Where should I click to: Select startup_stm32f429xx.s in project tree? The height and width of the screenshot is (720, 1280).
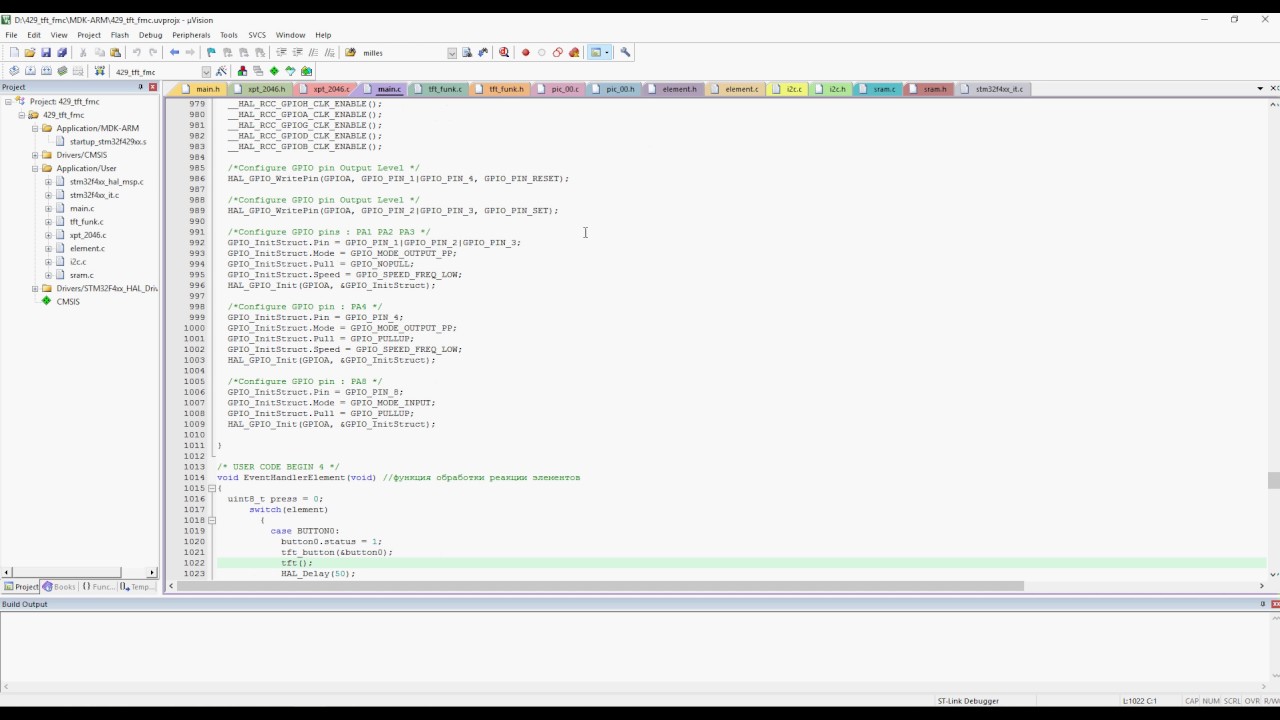(x=108, y=142)
